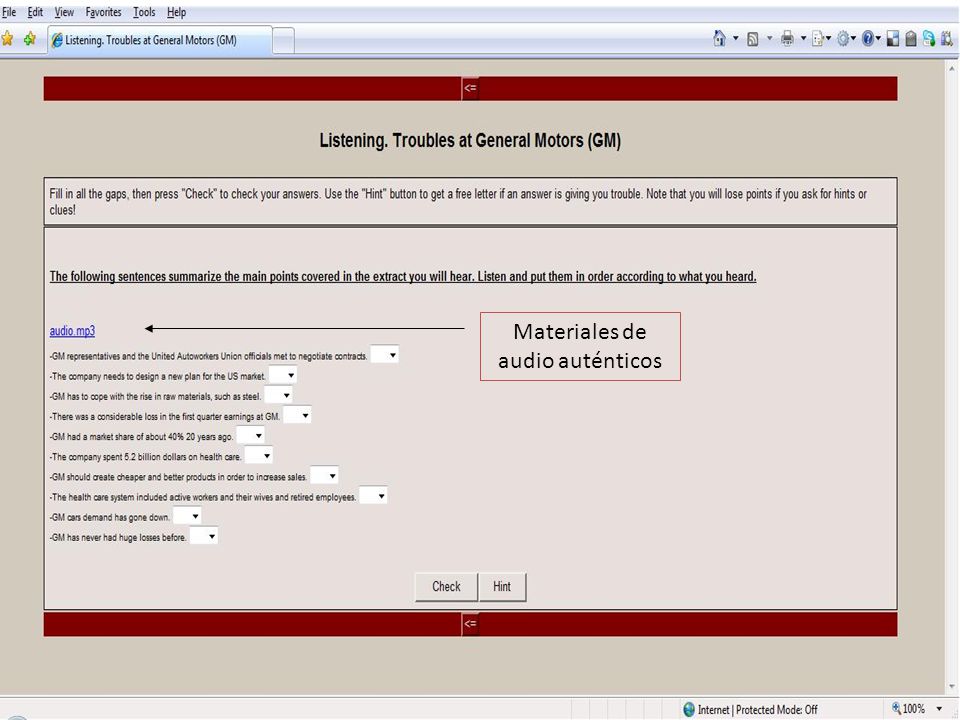Open the Edit menu
The width and height of the screenshot is (960, 720).
click(x=35, y=12)
